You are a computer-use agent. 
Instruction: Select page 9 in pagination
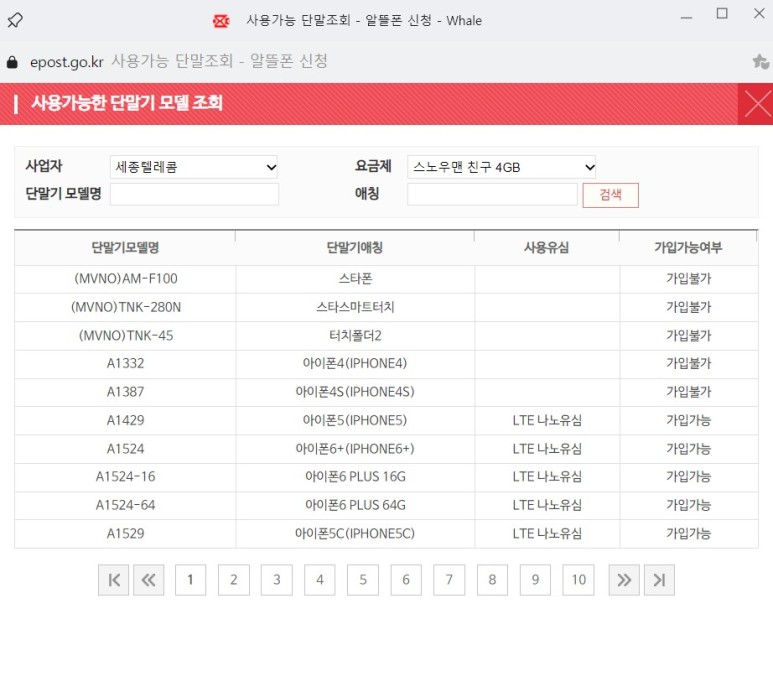(535, 580)
